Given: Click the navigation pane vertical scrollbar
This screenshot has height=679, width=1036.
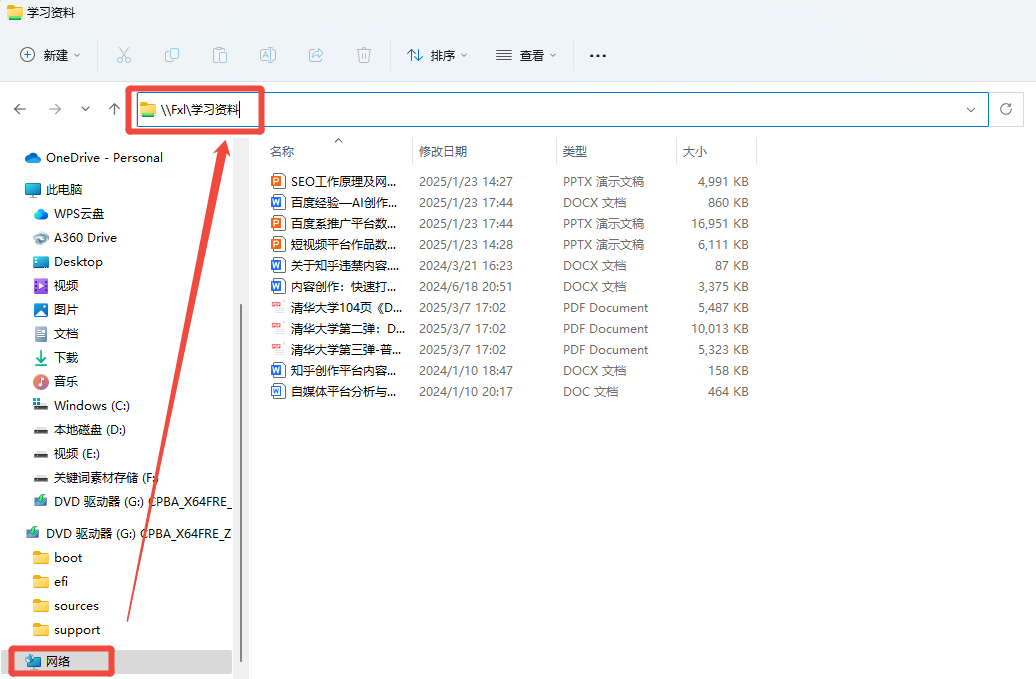Looking at the screenshot, I should point(241,482).
